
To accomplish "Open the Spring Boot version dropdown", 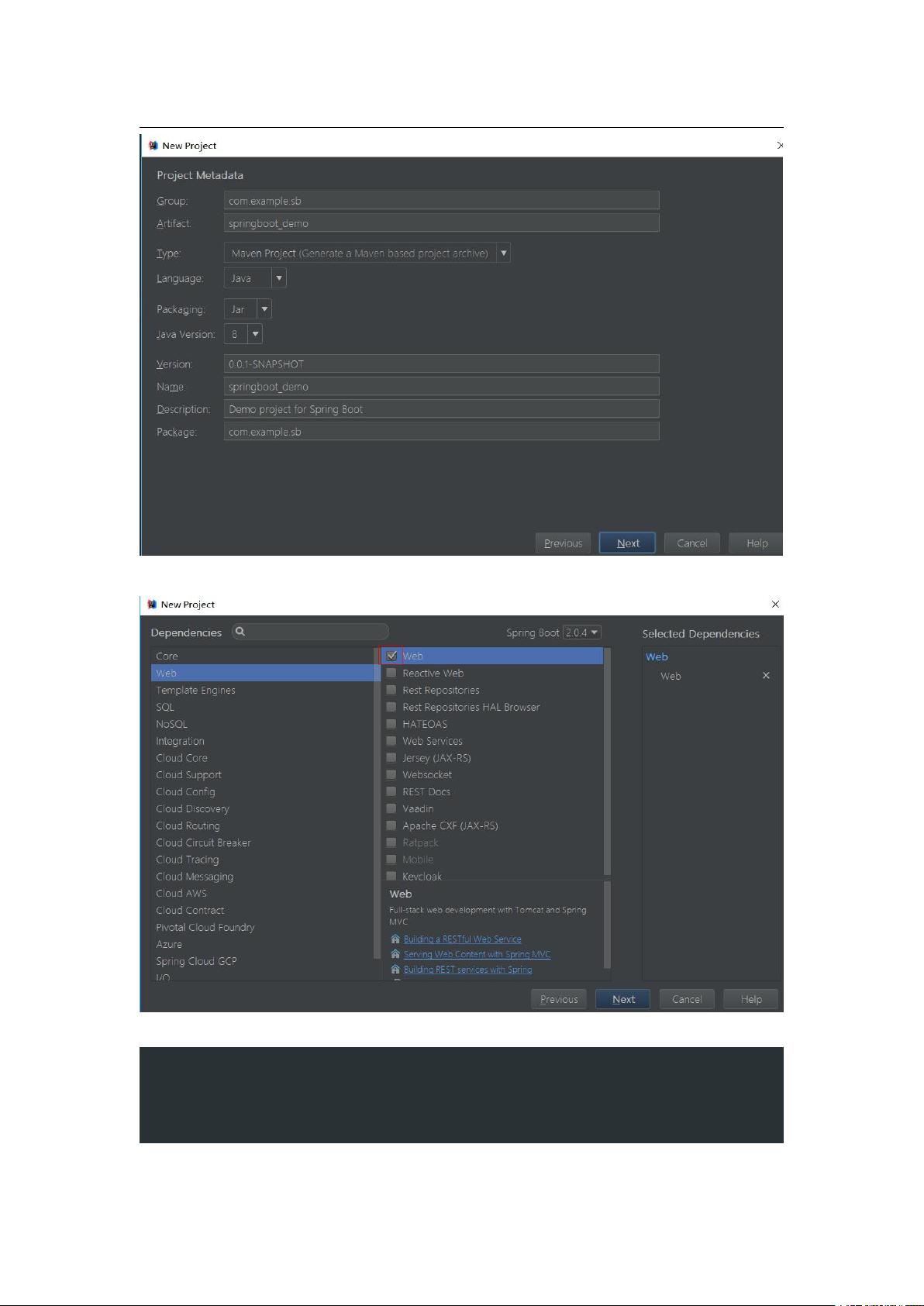I will pyautogui.click(x=582, y=632).
